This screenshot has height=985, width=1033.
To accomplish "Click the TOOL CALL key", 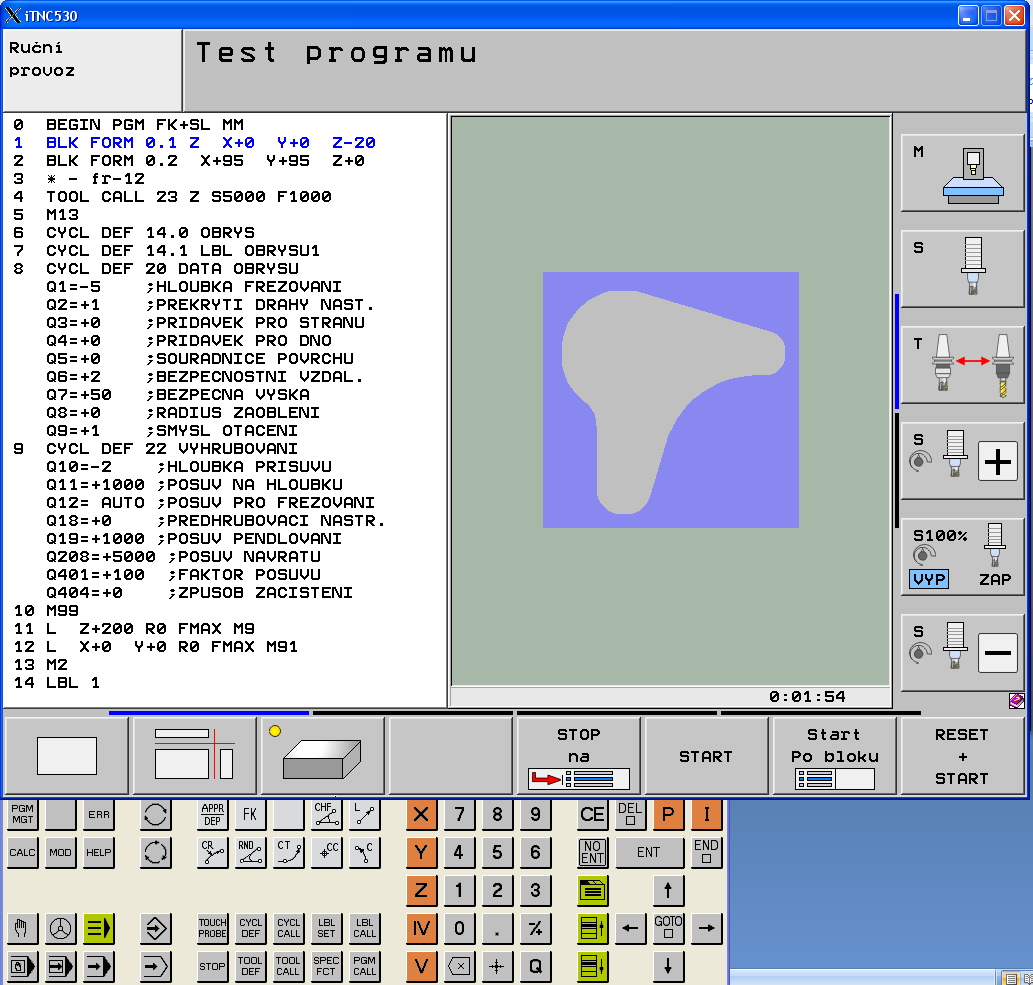I will (x=288, y=967).
